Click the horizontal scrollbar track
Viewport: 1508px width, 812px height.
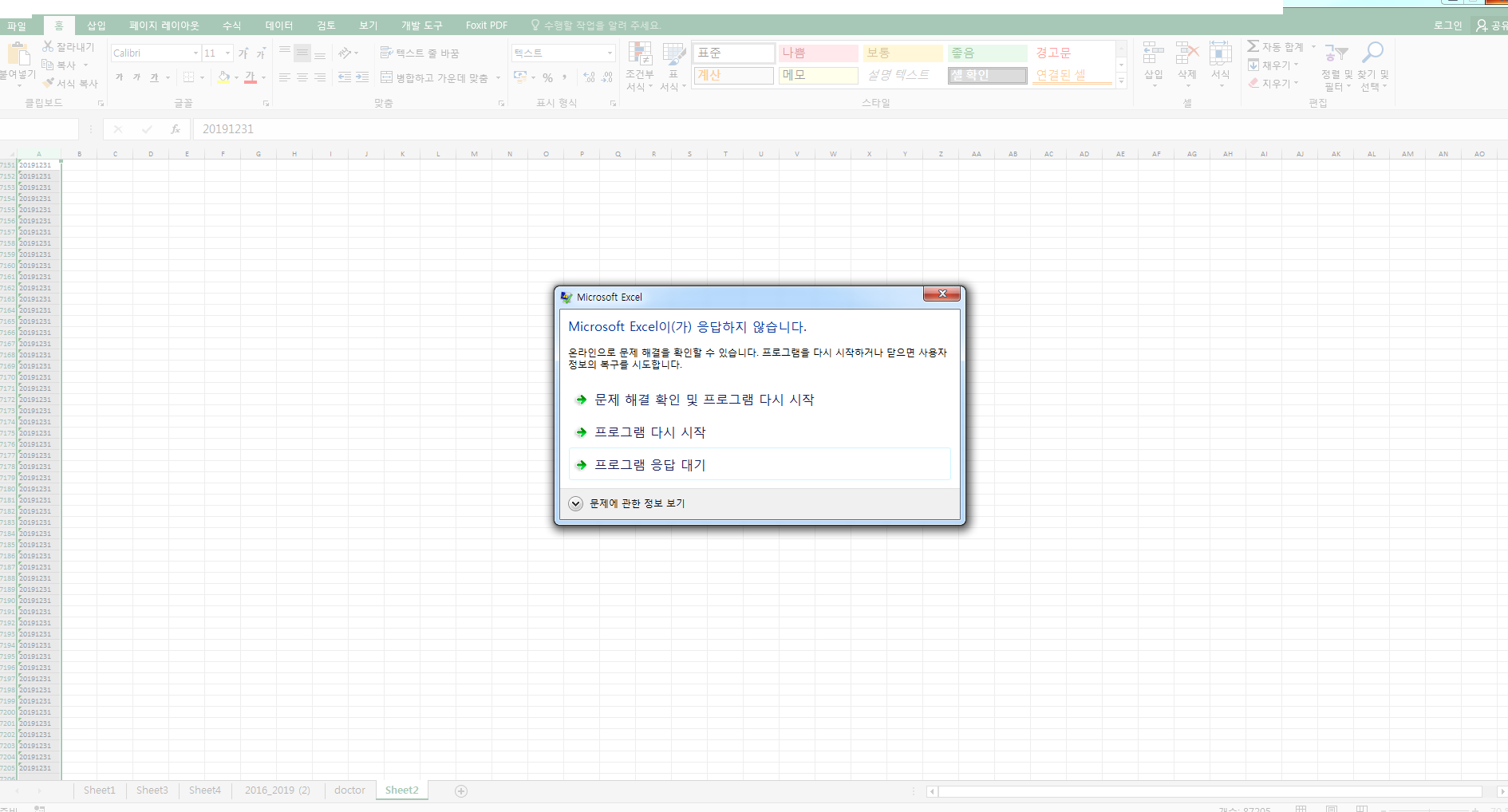(x=1210, y=791)
